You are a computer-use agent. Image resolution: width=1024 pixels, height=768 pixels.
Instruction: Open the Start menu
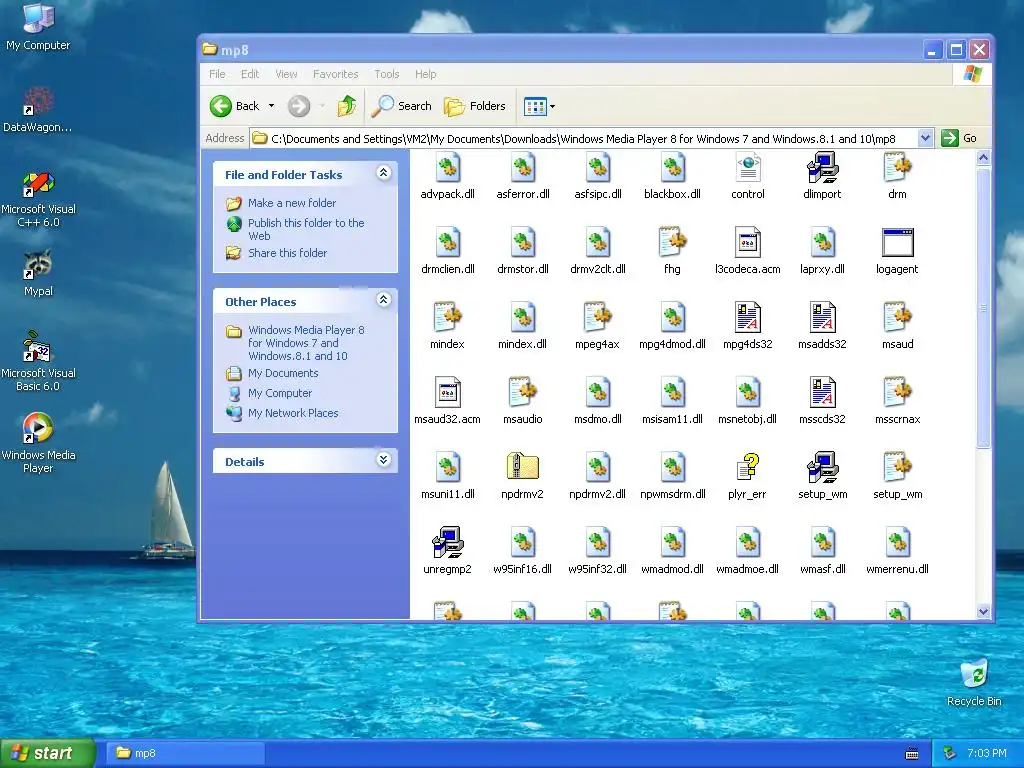coord(48,753)
